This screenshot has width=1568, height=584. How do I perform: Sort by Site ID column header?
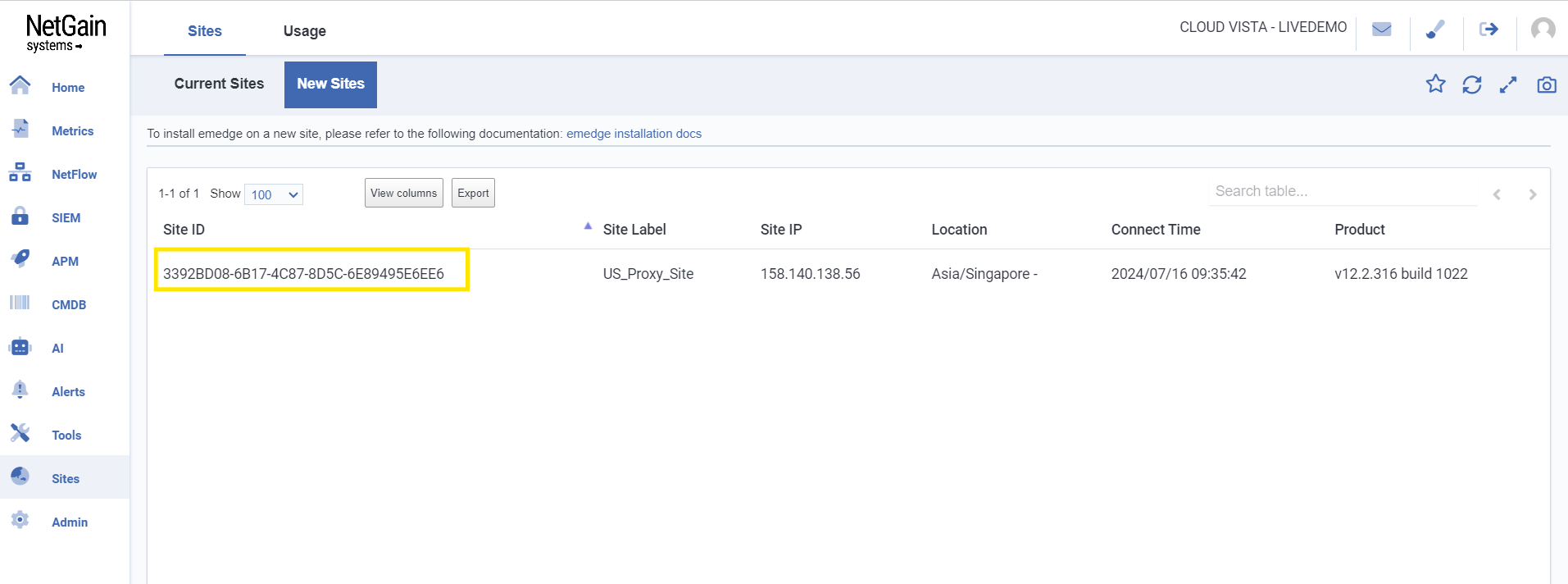point(184,230)
